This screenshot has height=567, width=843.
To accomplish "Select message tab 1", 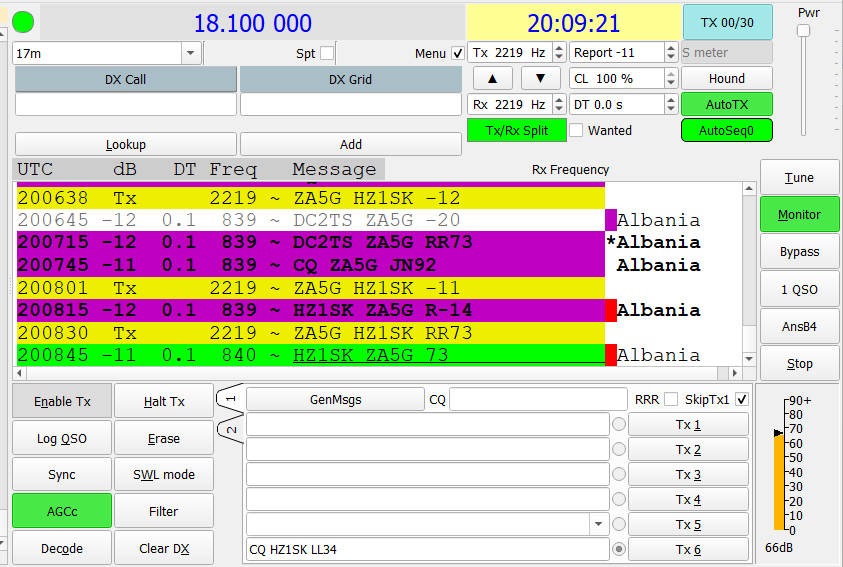I will 230,399.
